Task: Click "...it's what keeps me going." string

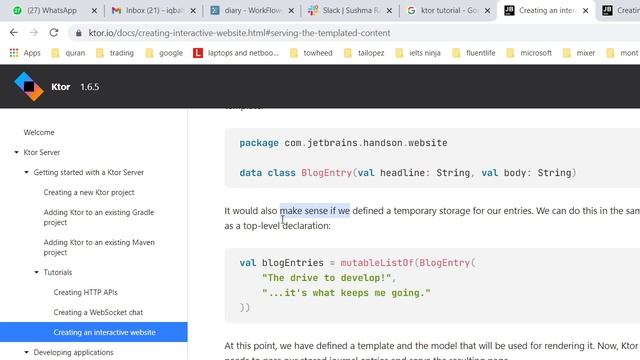Action: pos(346,293)
